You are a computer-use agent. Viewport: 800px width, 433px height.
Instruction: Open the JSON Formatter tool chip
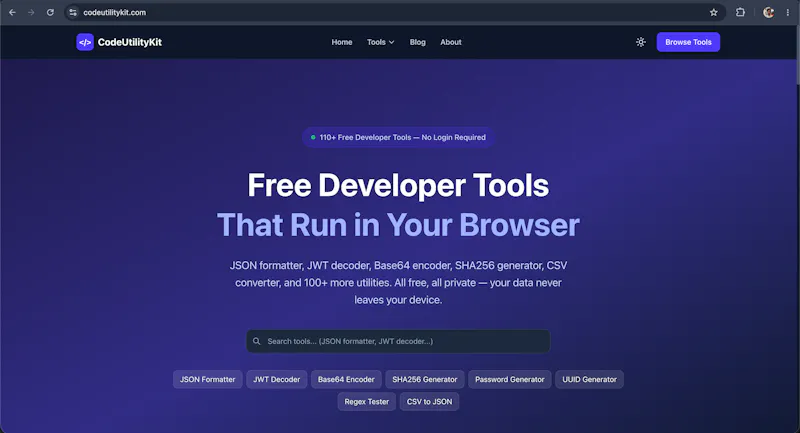(x=207, y=379)
